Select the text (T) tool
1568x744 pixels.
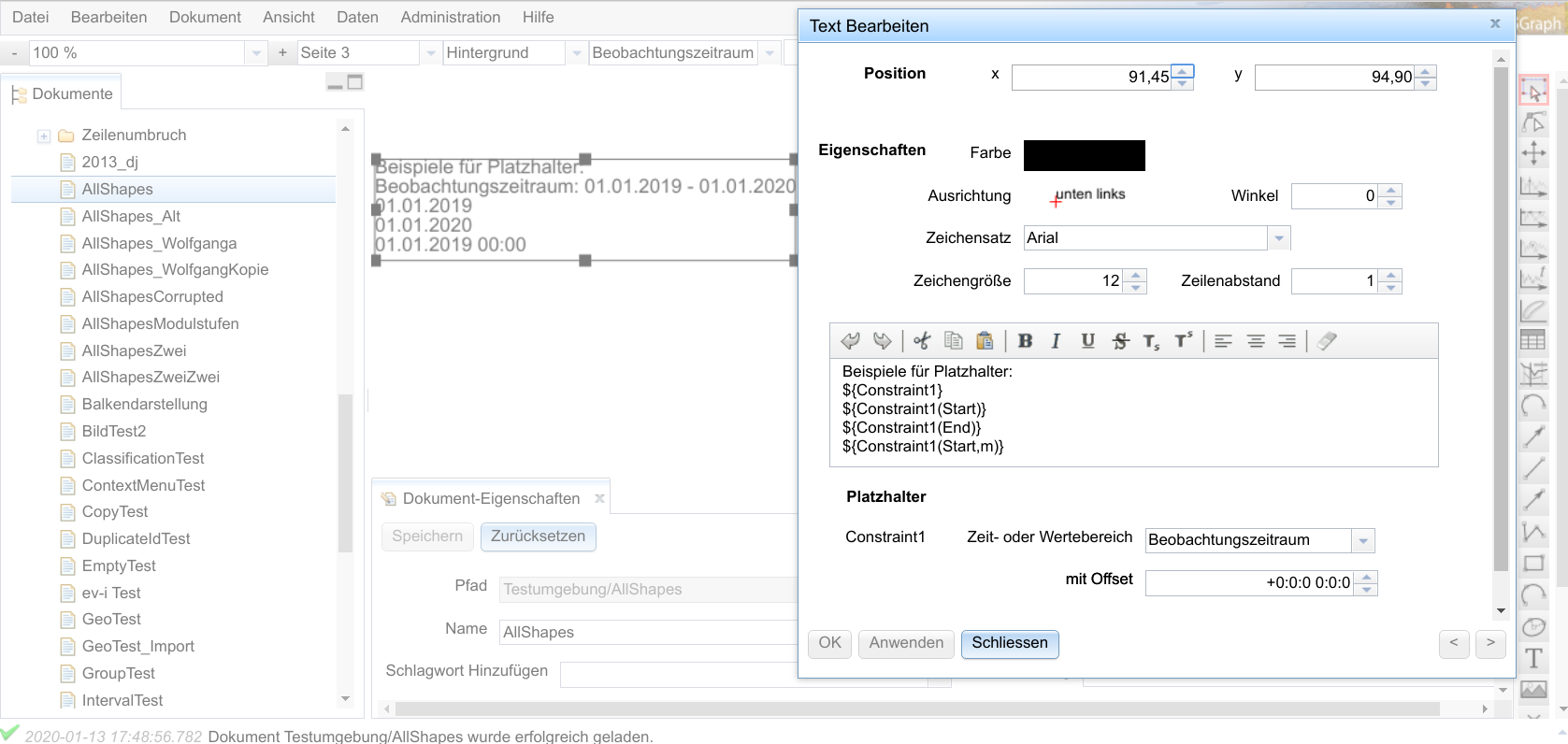tap(1533, 659)
